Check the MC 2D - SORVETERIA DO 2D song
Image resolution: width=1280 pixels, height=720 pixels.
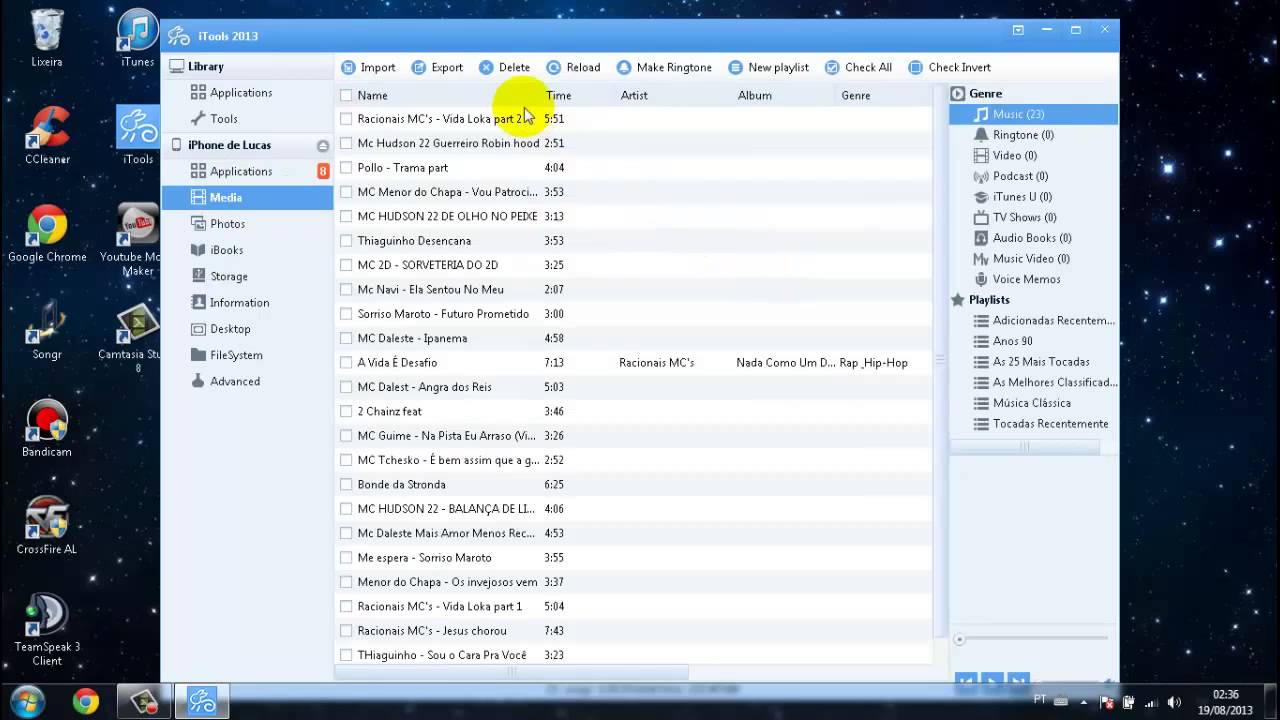pos(346,265)
